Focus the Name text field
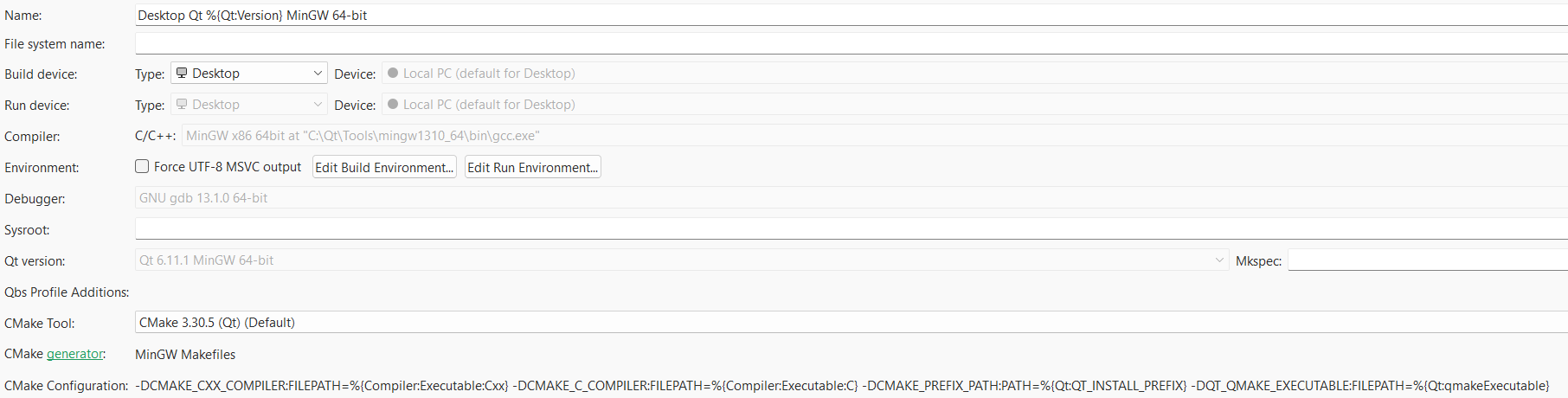The image size is (1568, 398). pyautogui.click(x=851, y=16)
